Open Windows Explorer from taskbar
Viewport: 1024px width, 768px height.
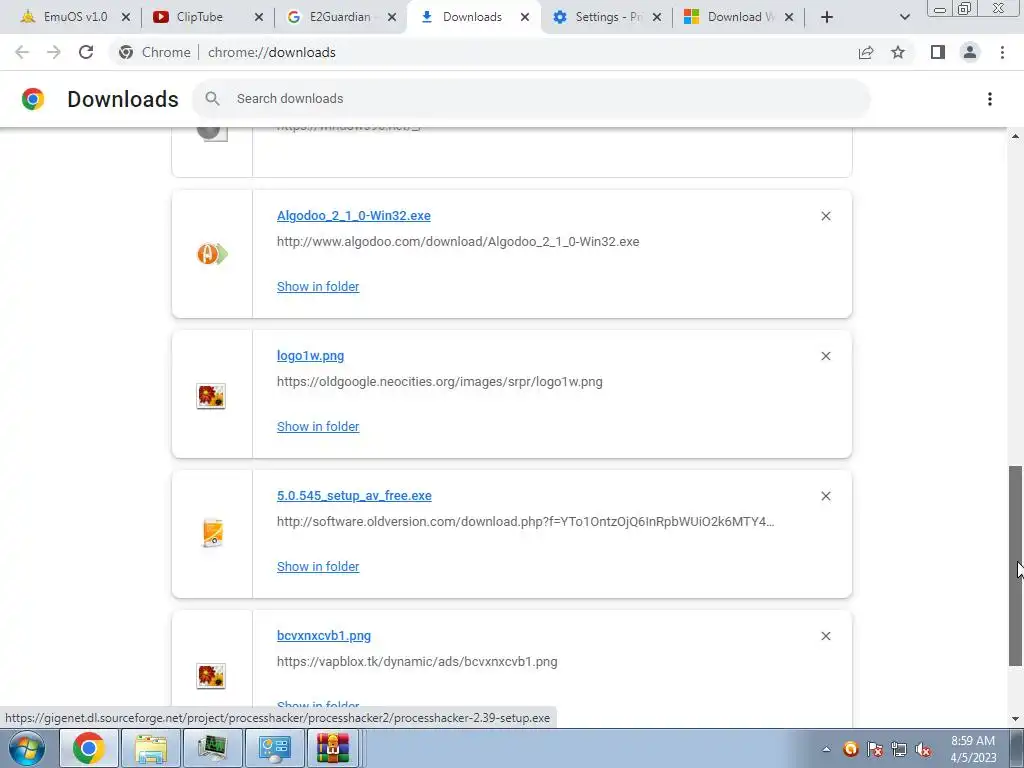tap(151, 748)
